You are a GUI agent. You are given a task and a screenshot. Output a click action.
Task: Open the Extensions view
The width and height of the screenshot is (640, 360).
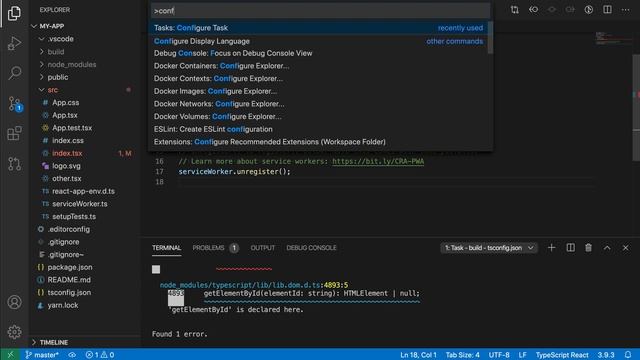click(14, 133)
